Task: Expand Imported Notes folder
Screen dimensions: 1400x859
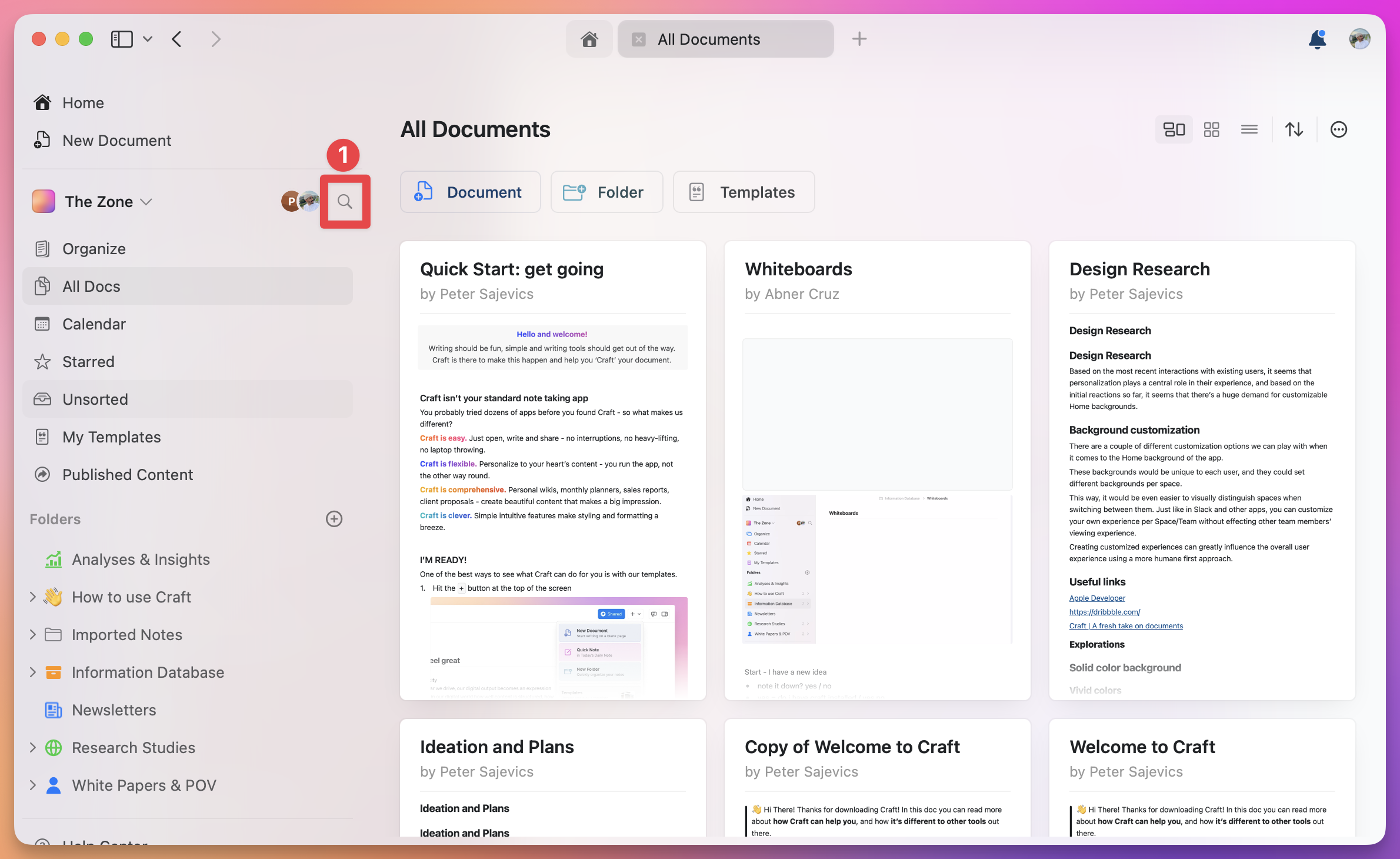Action: [33, 634]
